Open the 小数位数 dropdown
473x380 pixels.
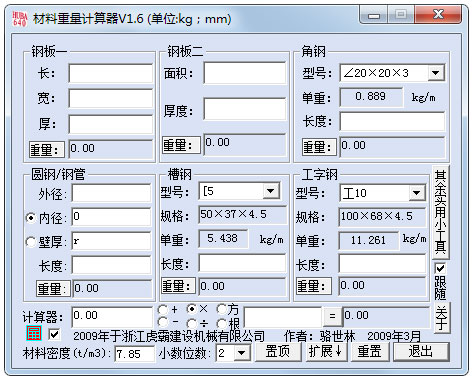click(242, 353)
